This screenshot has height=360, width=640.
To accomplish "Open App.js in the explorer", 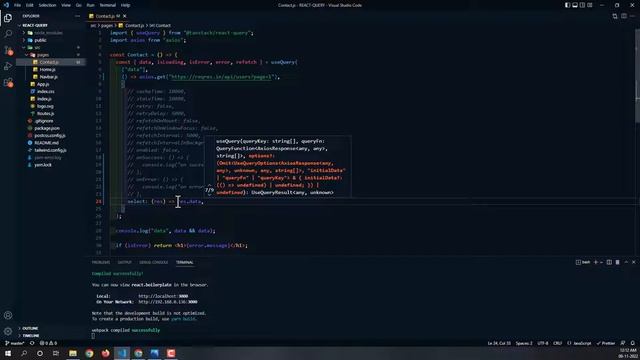I will pyautogui.click(x=43, y=84).
